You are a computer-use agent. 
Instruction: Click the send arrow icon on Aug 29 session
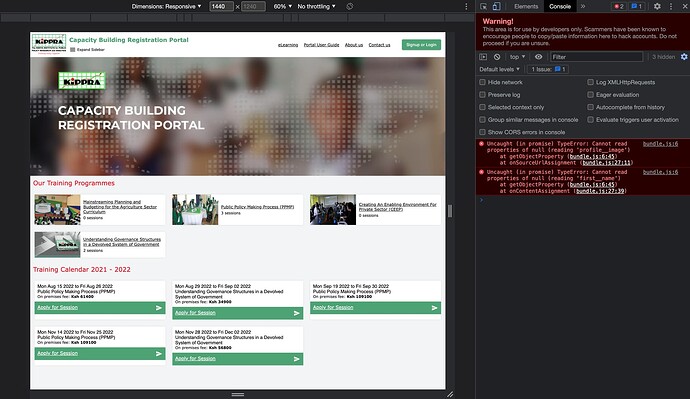(x=297, y=313)
